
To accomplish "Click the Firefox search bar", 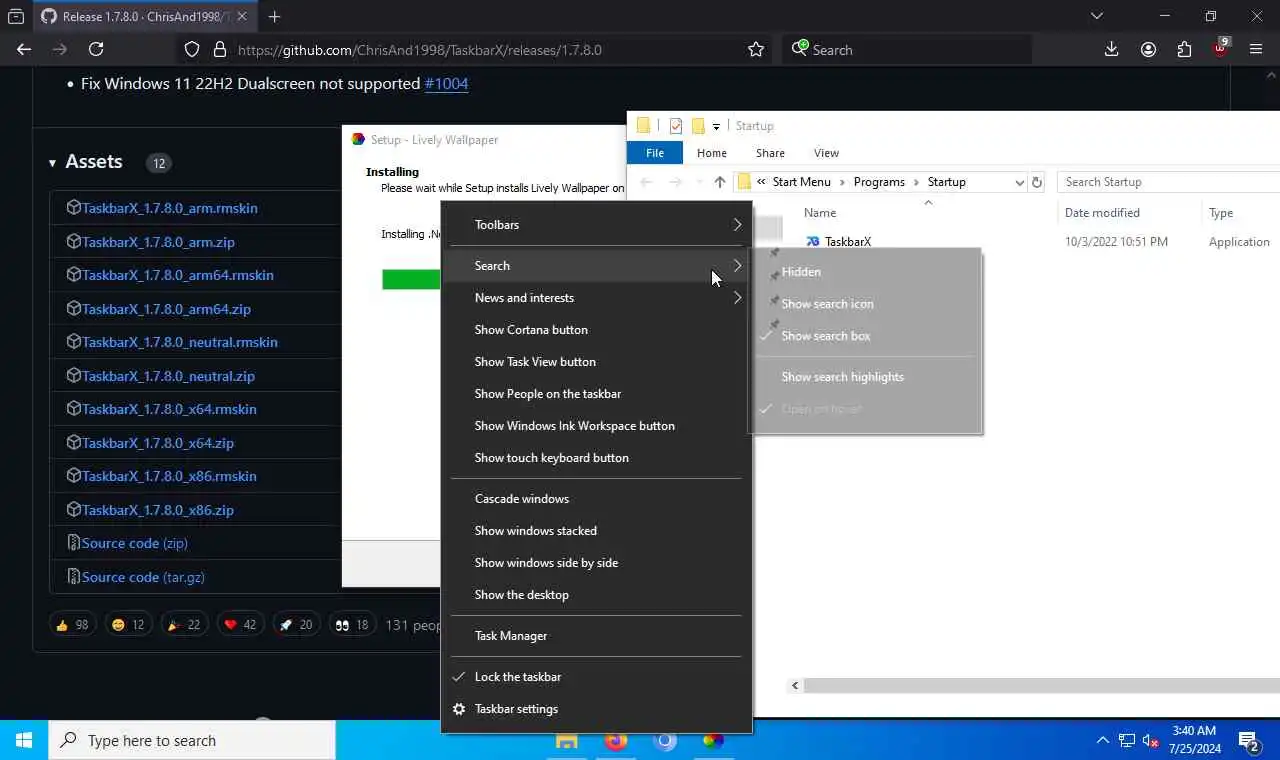I will 907,49.
